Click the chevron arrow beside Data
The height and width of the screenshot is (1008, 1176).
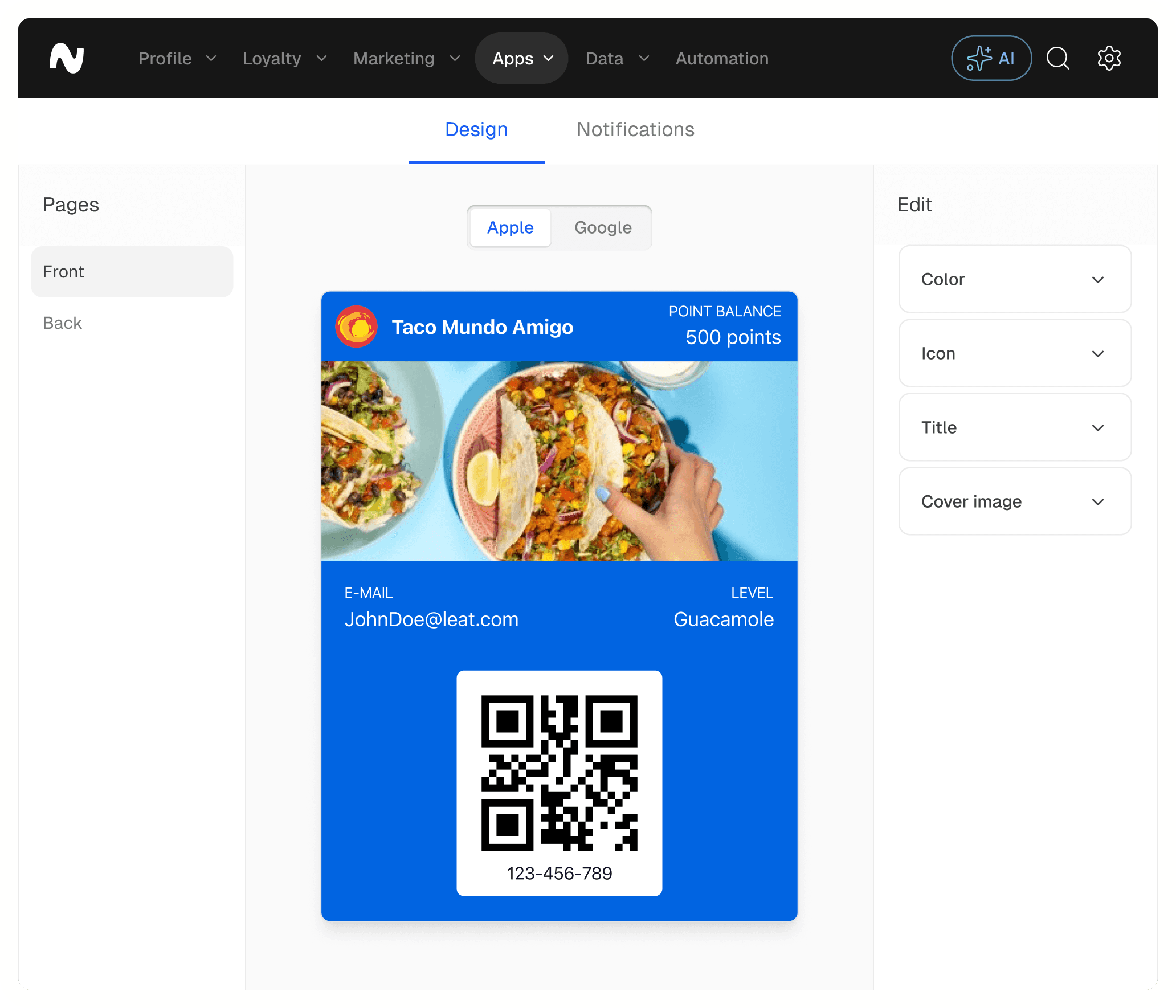point(644,59)
